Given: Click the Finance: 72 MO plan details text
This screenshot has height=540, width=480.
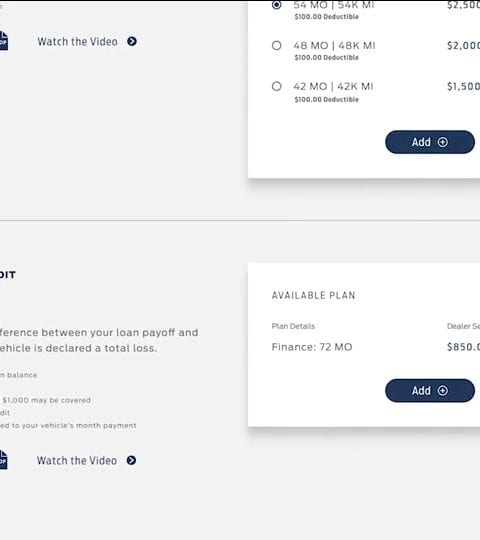Looking at the screenshot, I should pos(312,347).
